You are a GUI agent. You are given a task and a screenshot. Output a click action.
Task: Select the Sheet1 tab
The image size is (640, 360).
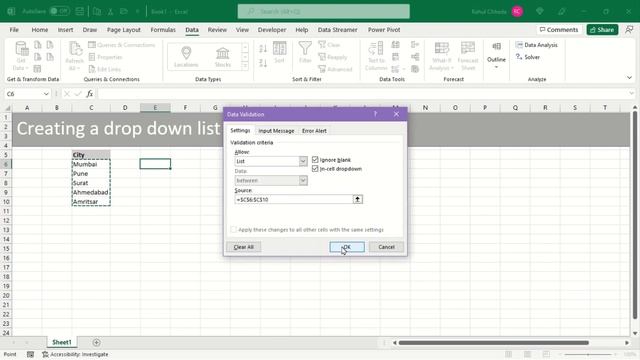[62, 342]
